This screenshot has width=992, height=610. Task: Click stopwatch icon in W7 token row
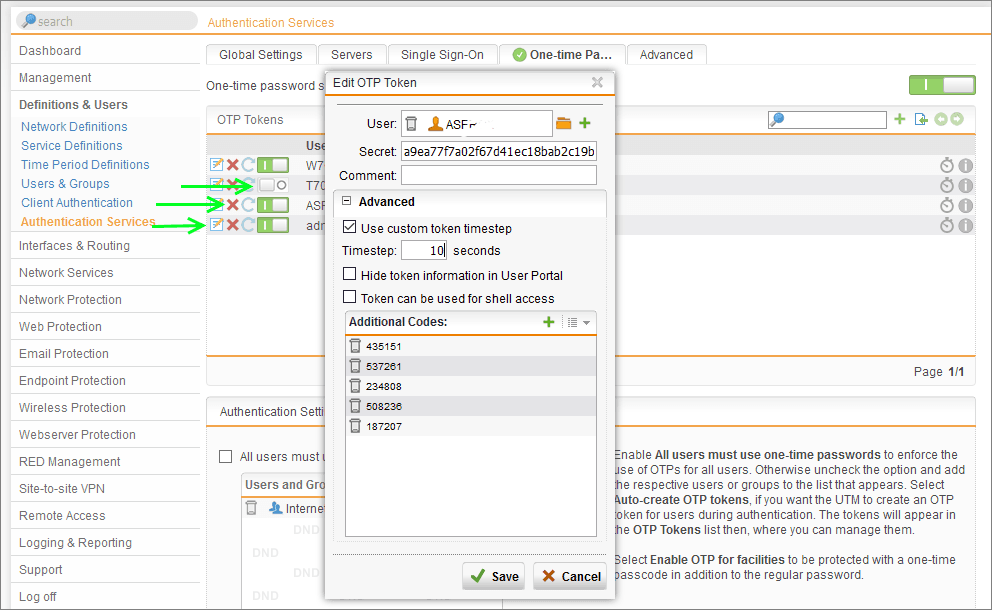[946, 165]
